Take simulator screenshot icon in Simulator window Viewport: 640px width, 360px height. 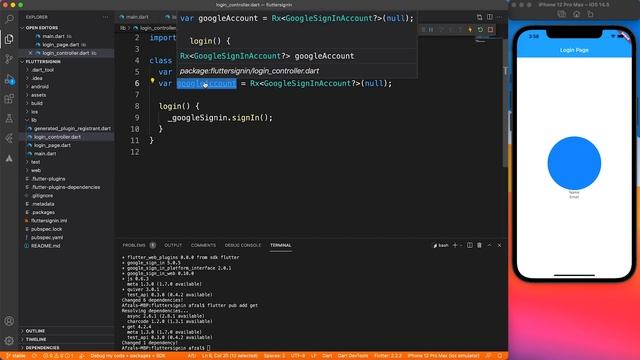[562, 14]
